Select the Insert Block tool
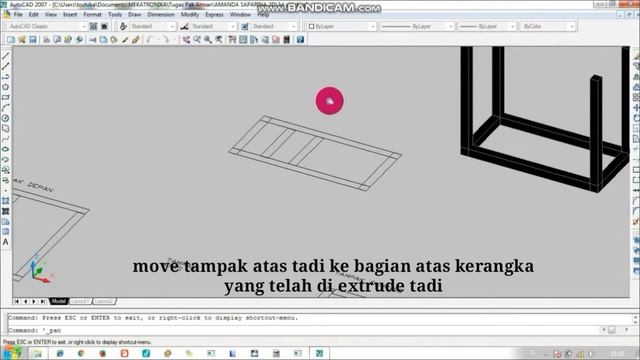Screen dimensions: 640x360 coord(6,170)
